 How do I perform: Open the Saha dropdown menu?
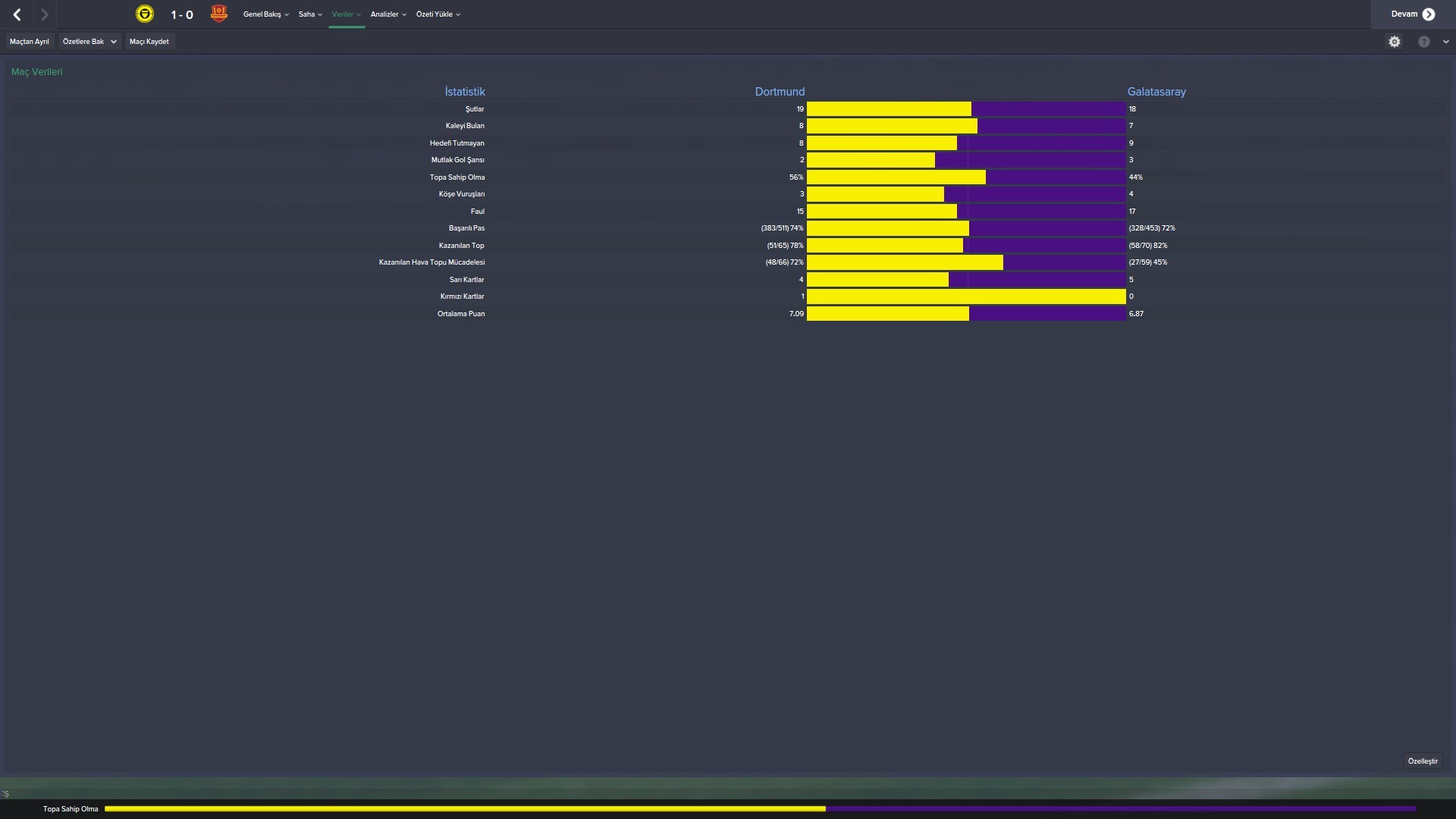(x=310, y=14)
